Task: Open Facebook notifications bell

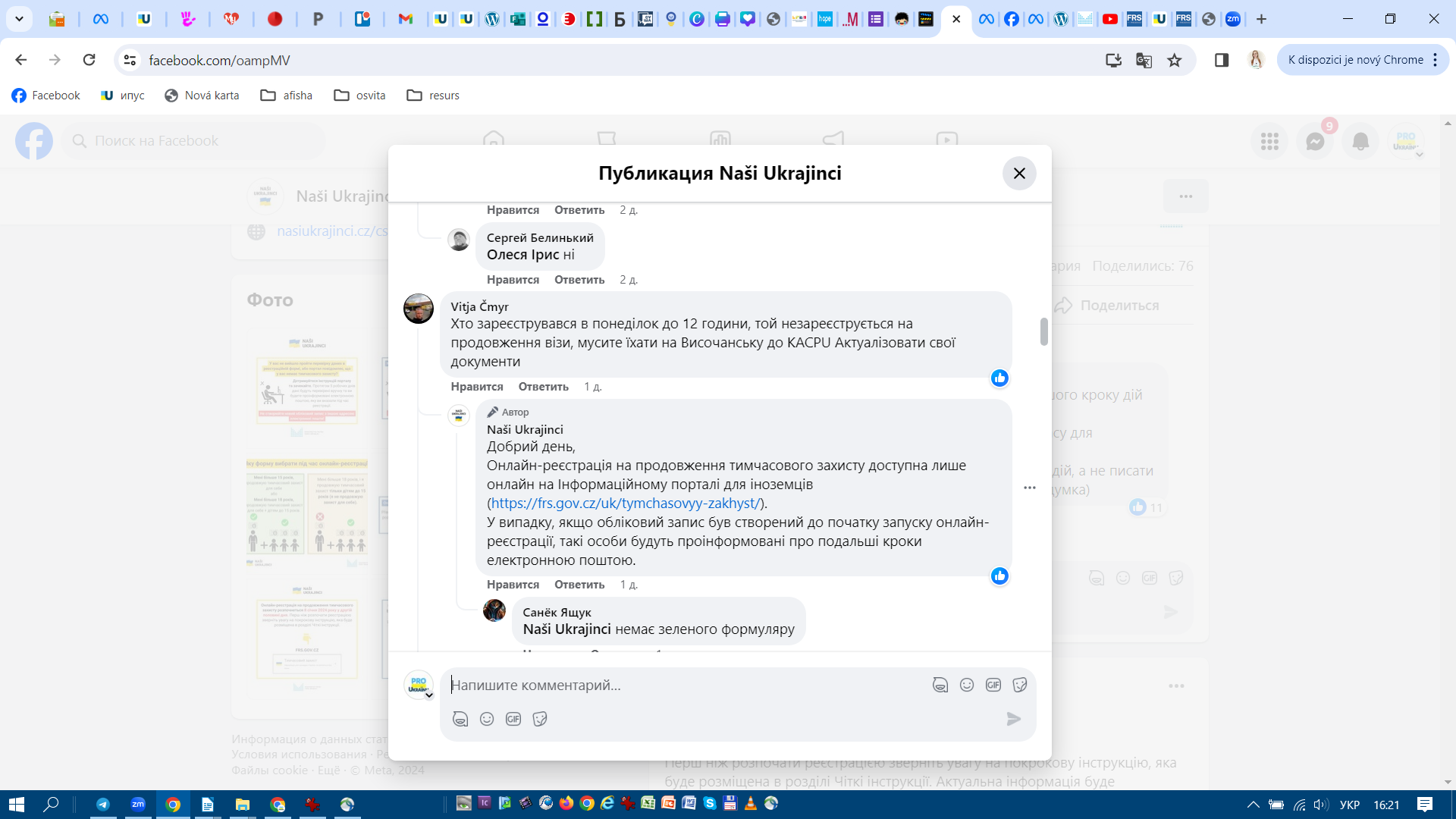Action: 1360,141
